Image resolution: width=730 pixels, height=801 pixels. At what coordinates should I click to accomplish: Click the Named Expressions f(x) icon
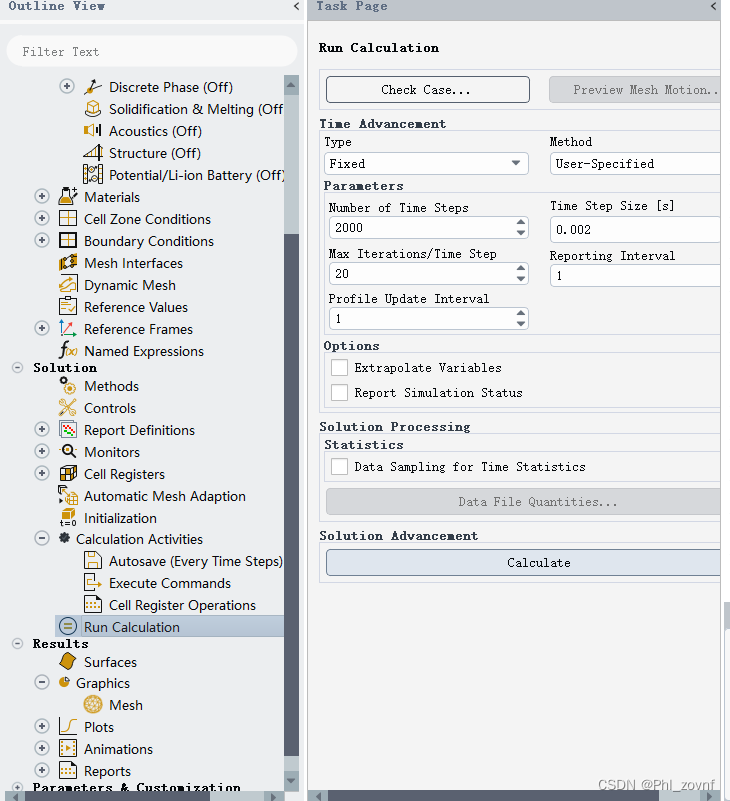[68, 351]
